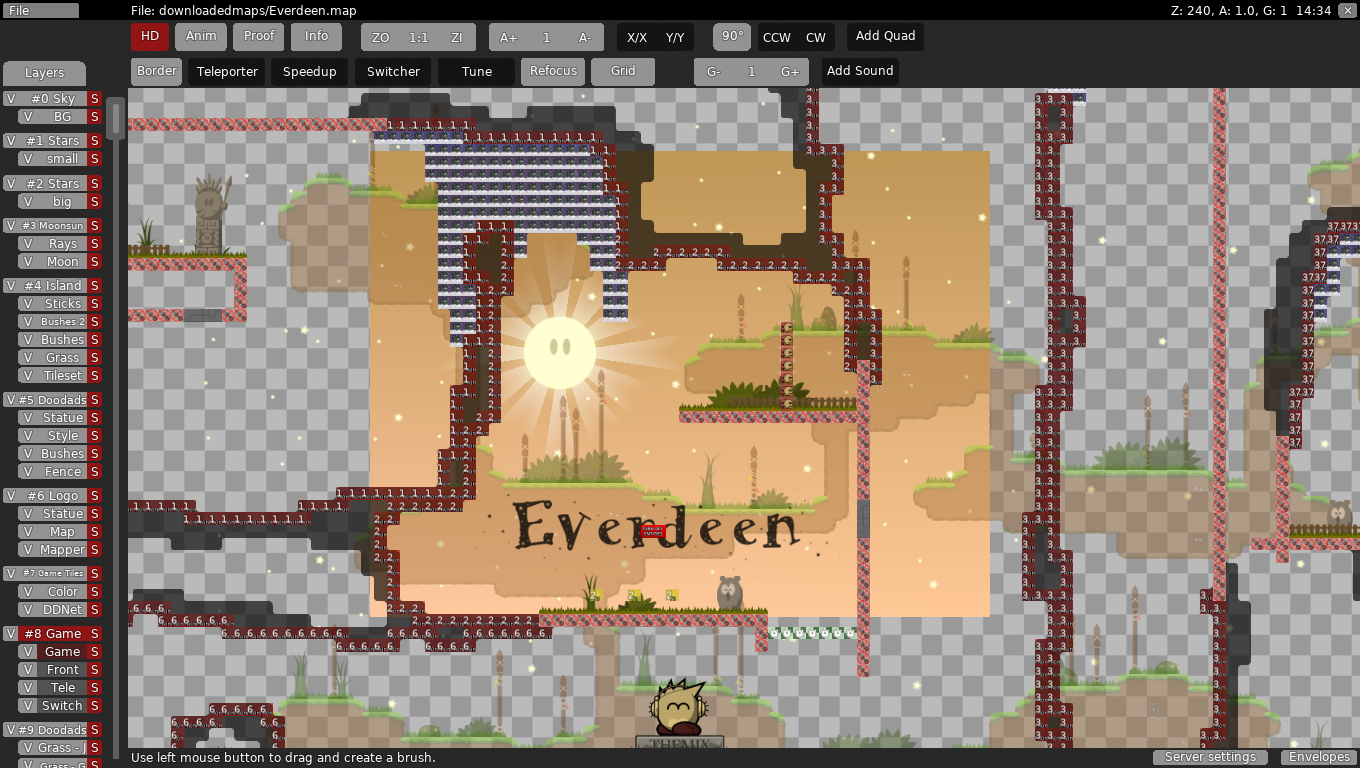This screenshot has width=1360, height=768.
Task: Flip brush horizontally with X/X
Action: (x=636, y=38)
